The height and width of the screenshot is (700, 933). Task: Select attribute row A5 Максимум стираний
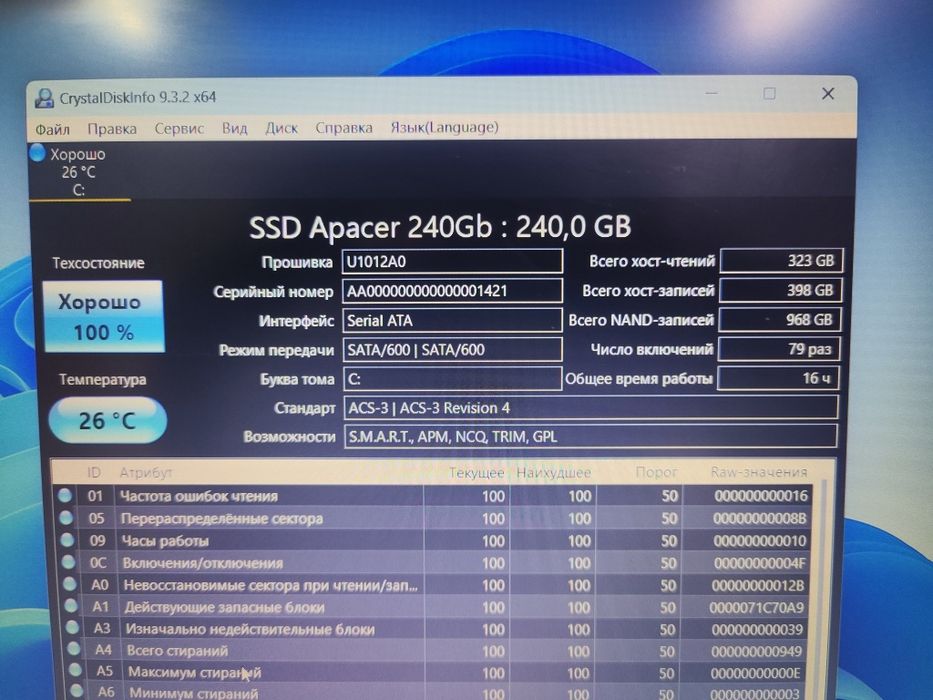[437, 673]
